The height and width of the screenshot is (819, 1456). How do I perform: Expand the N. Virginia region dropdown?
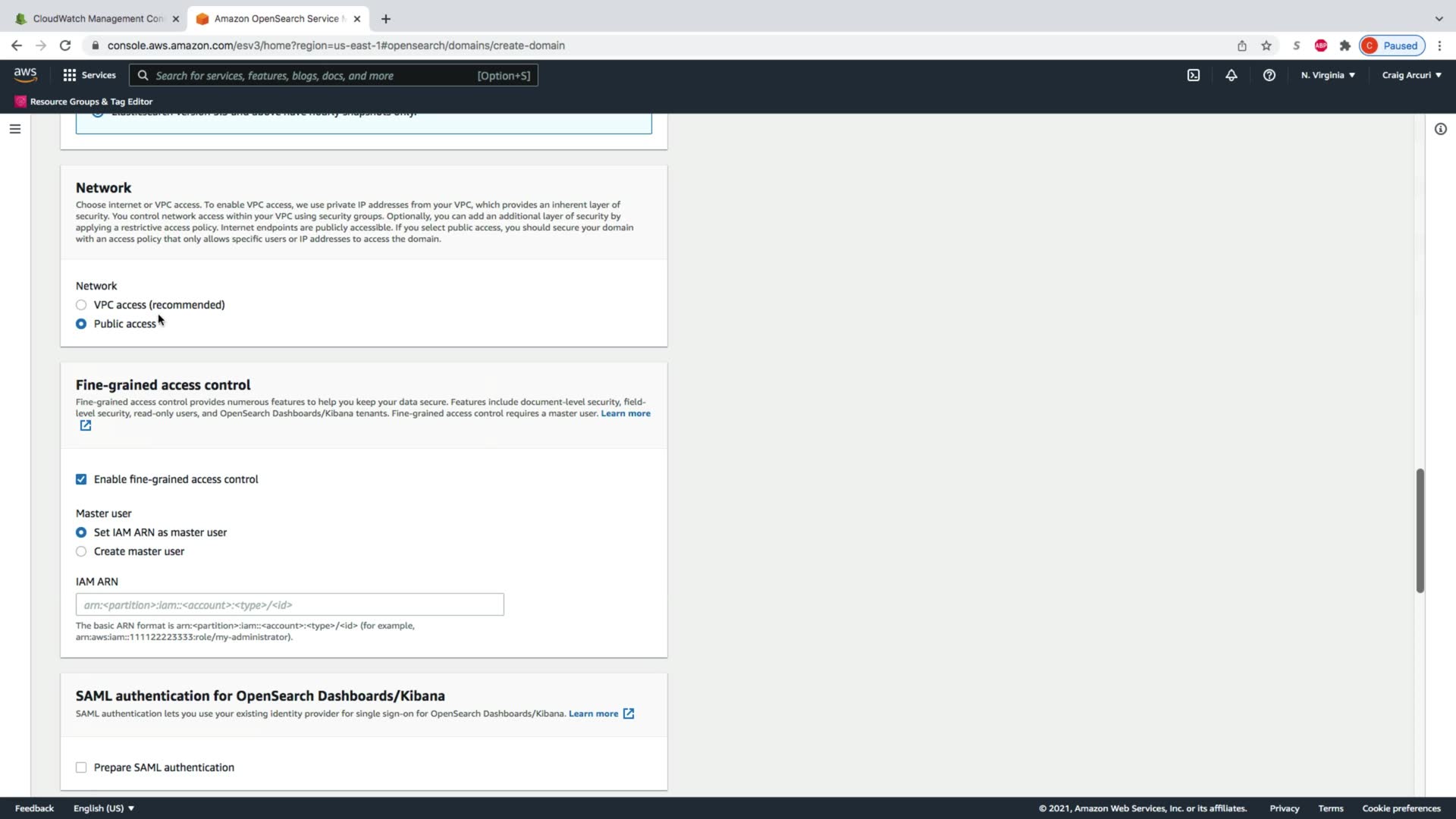click(1328, 75)
